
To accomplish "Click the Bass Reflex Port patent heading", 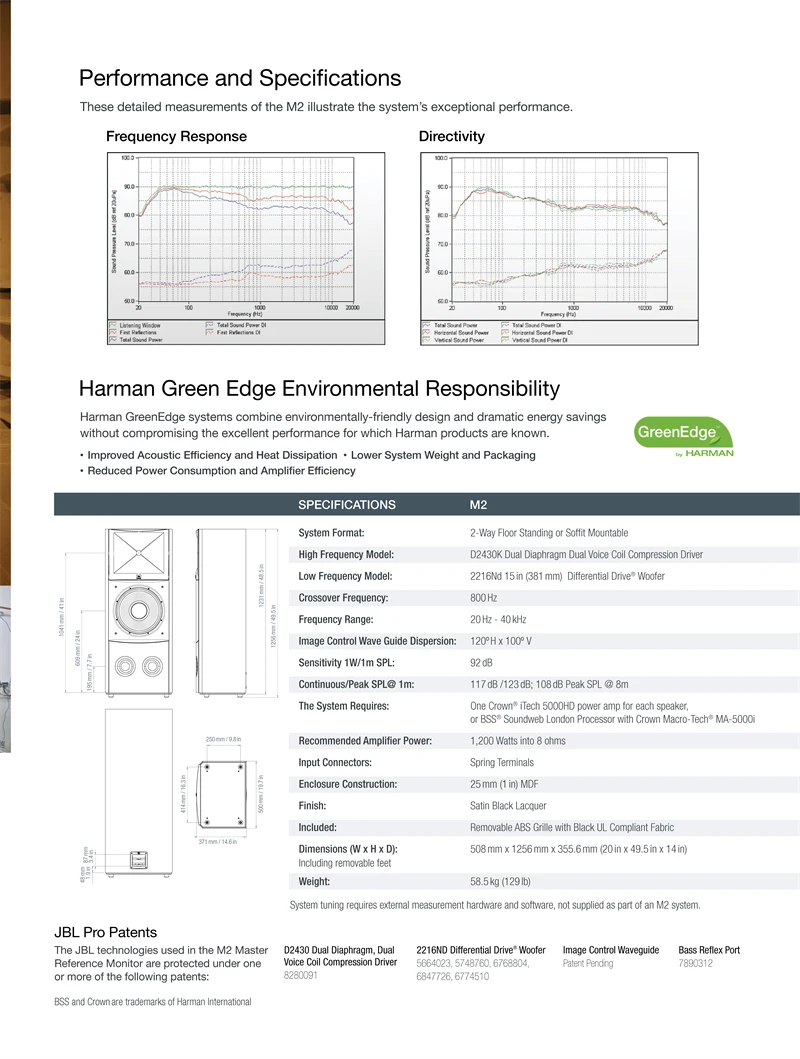I will (709, 950).
